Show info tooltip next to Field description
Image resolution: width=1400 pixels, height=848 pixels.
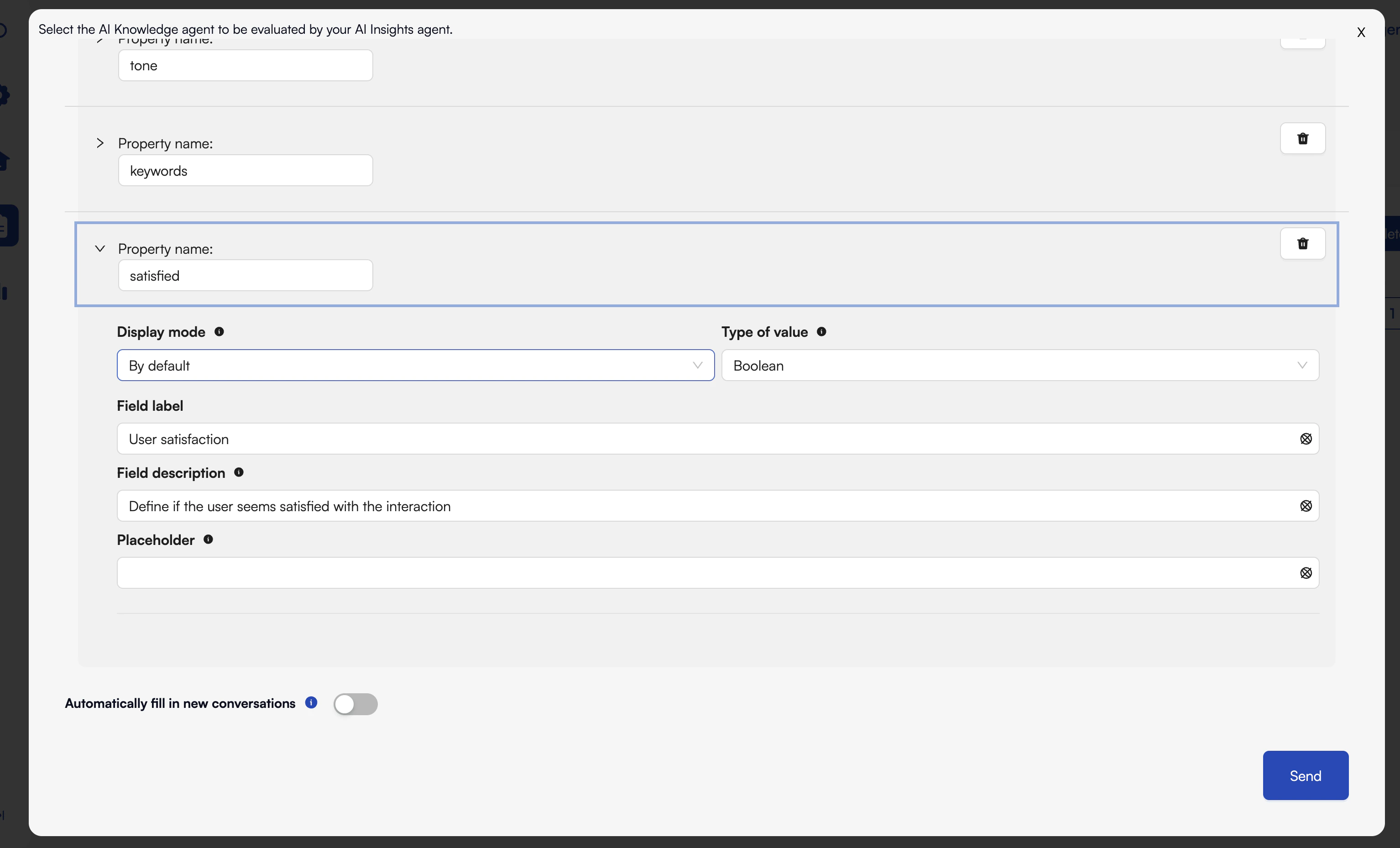click(x=239, y=472)
